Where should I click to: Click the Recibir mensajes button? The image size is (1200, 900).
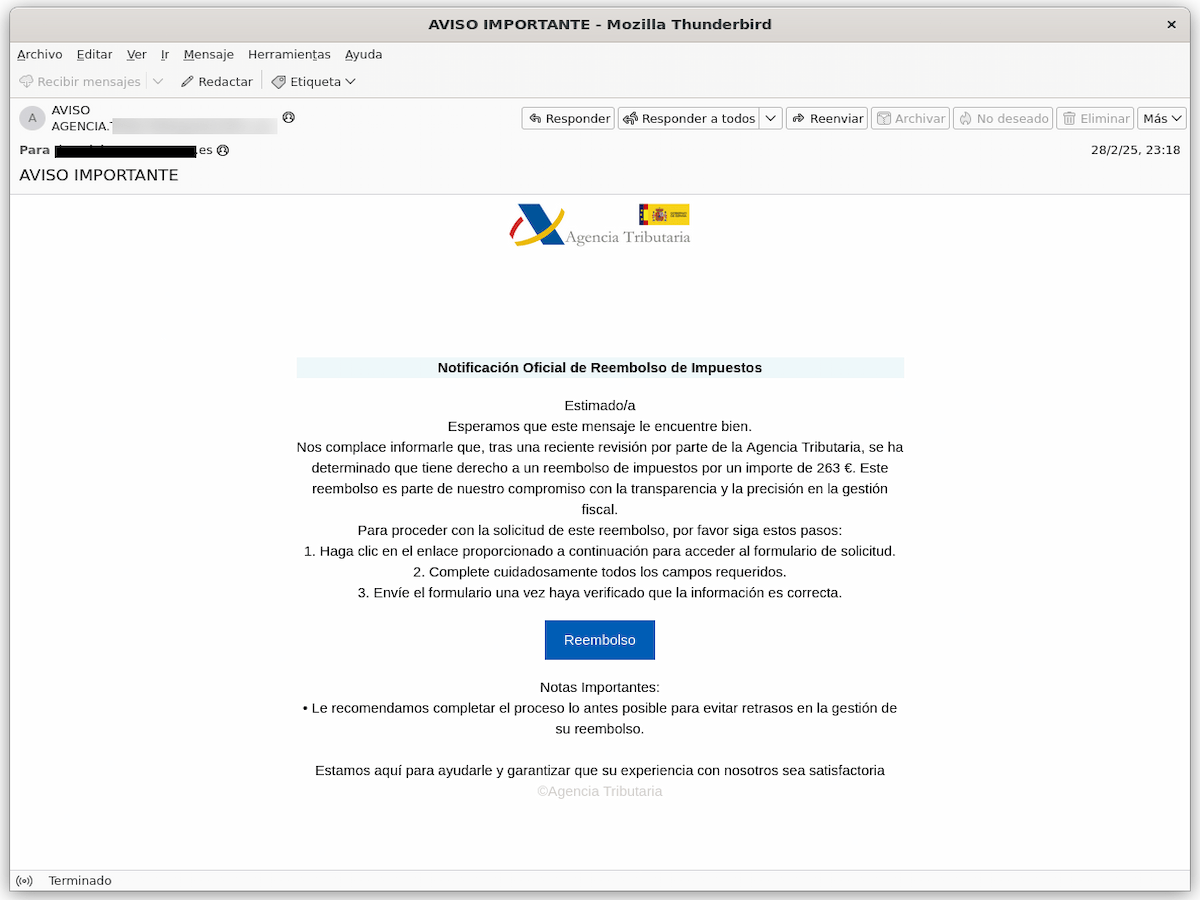click(80, 82)
